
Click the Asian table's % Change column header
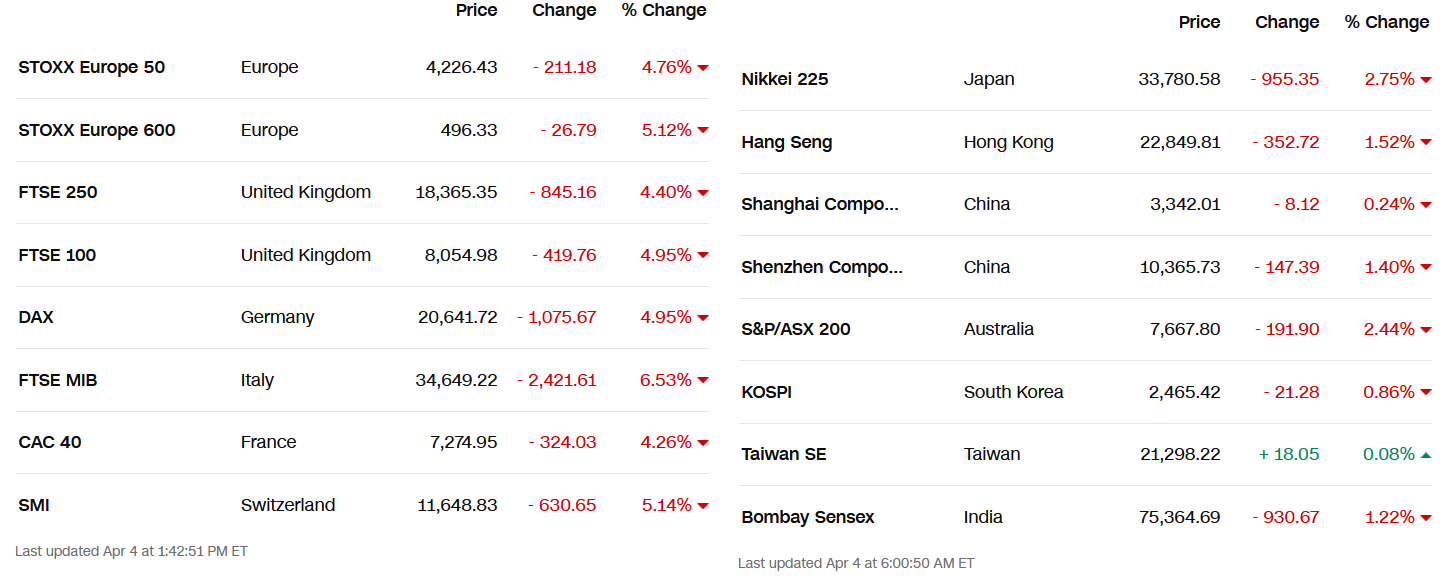(1387, 22)
